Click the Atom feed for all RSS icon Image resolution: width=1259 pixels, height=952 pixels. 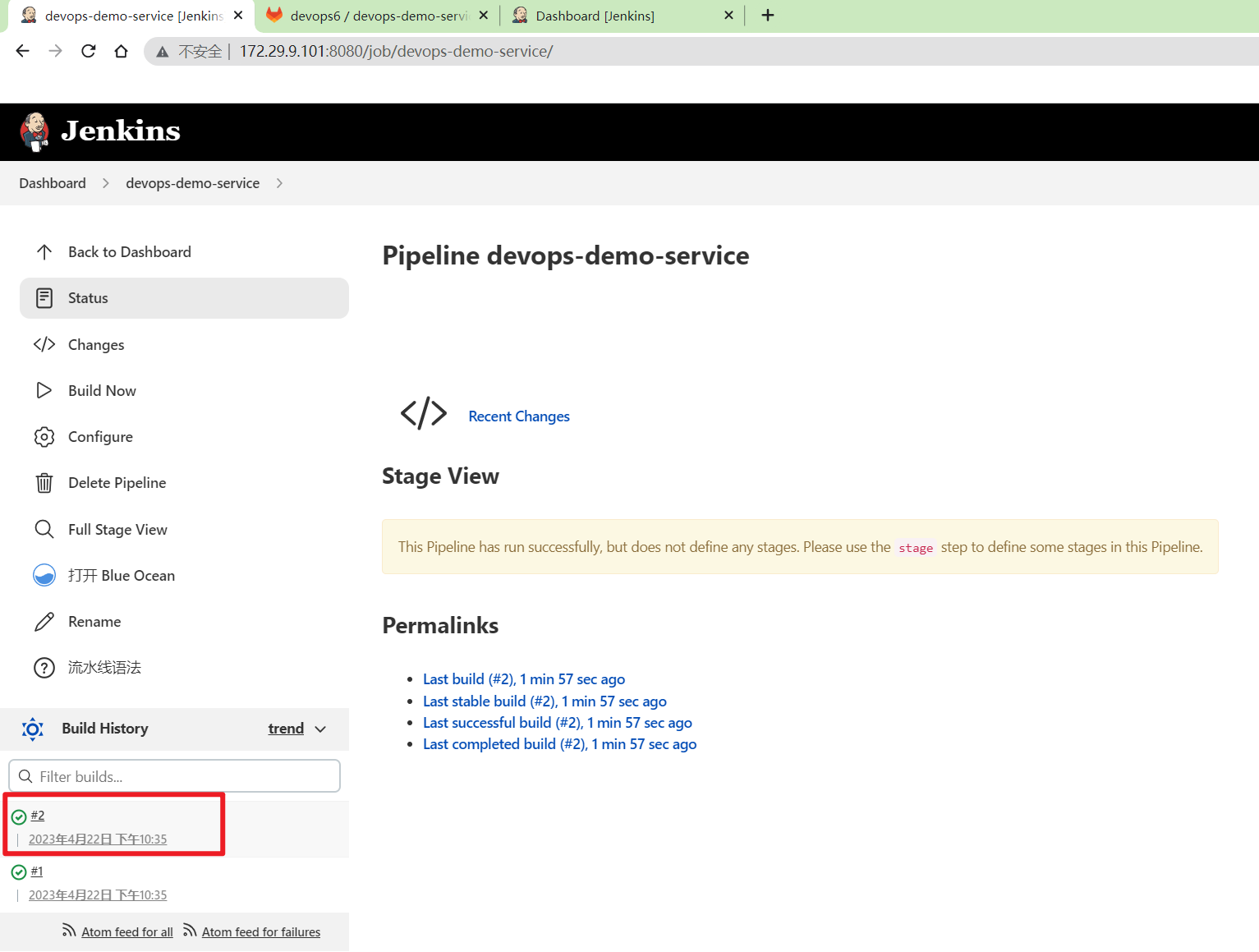(x=69, y=931)
